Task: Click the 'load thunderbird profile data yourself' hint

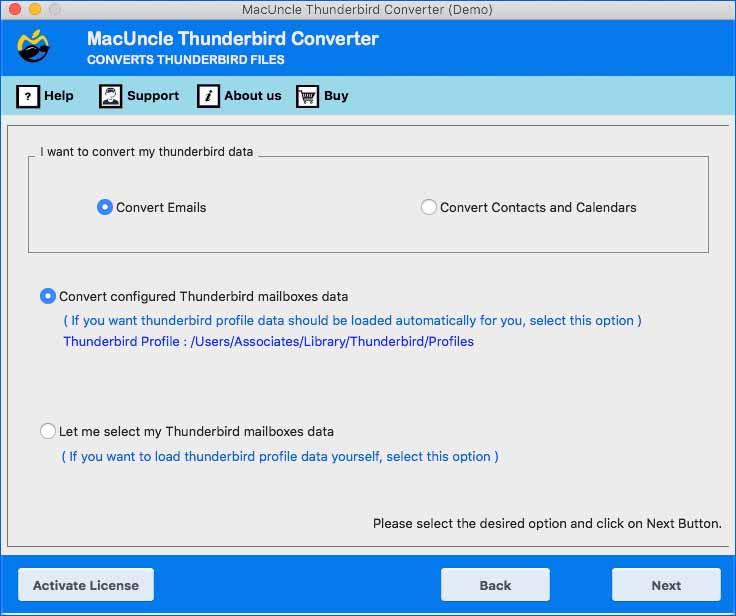Action: point(280,456)
